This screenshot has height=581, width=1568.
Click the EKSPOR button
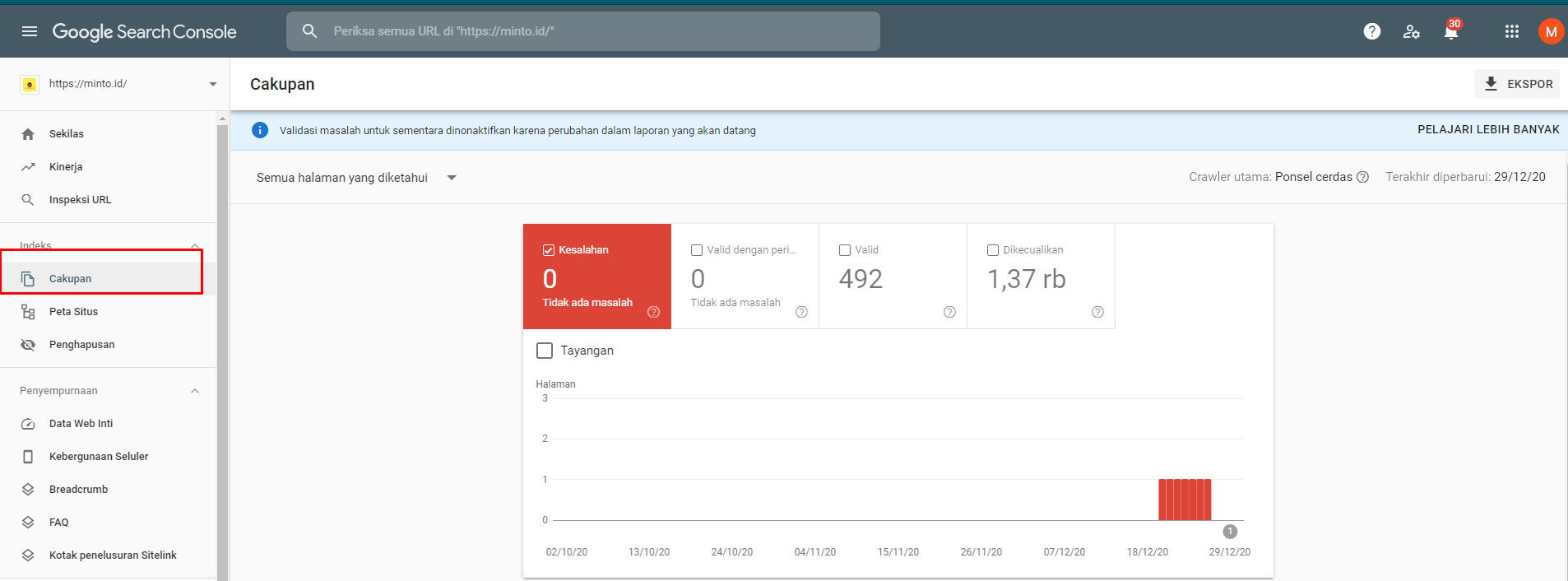click(x=1517, y=84)
